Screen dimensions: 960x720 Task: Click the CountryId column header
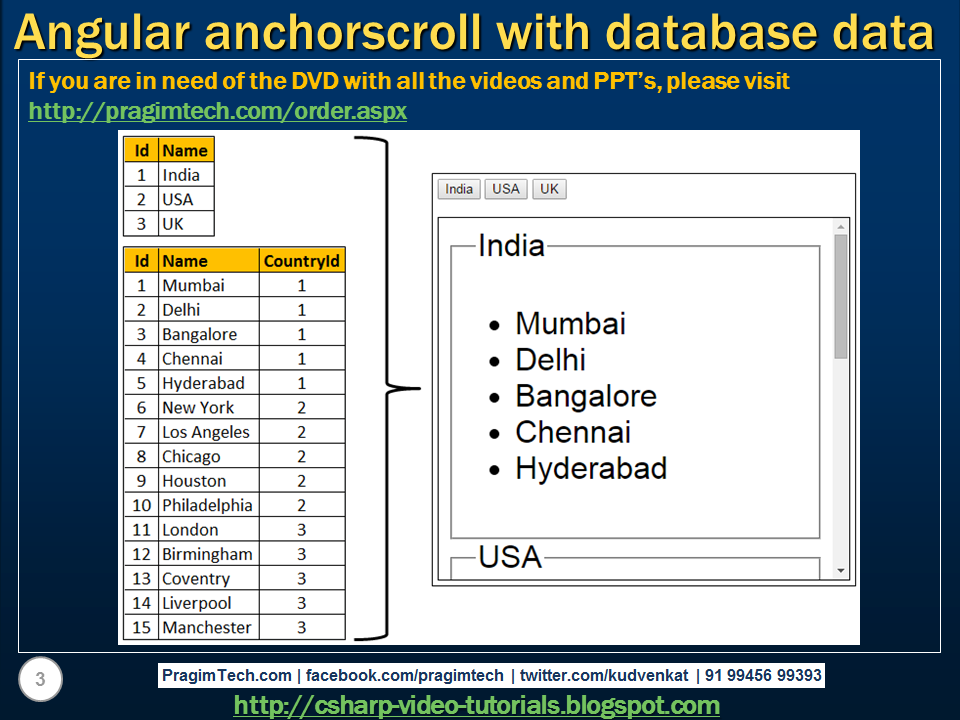(302, 260)
